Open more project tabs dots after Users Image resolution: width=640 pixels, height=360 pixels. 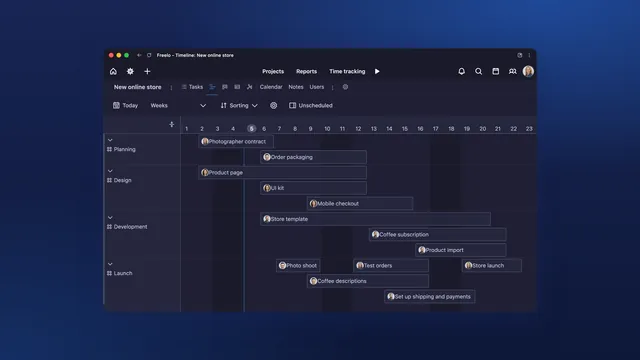pos(333,87)
